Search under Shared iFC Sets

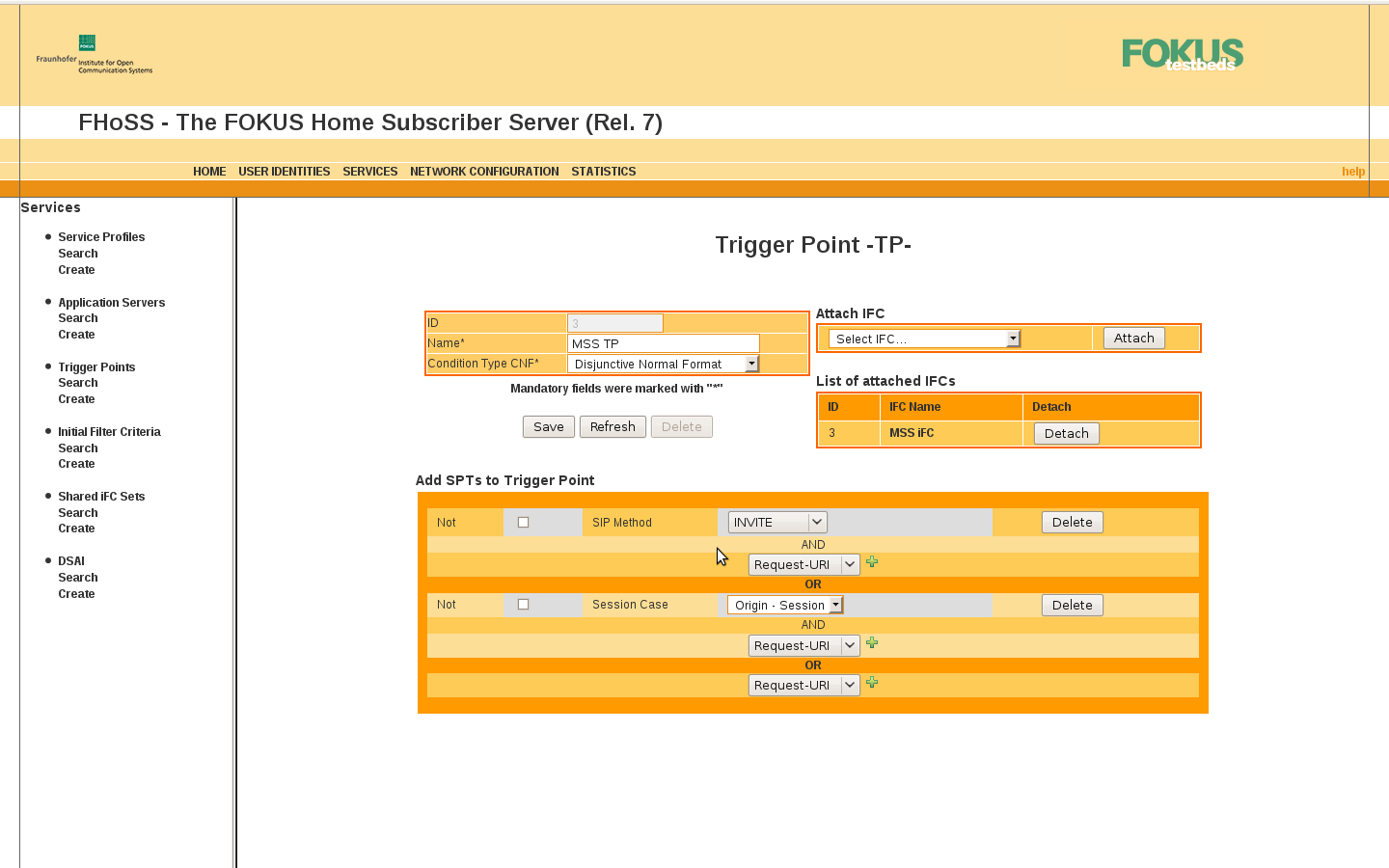78,513
